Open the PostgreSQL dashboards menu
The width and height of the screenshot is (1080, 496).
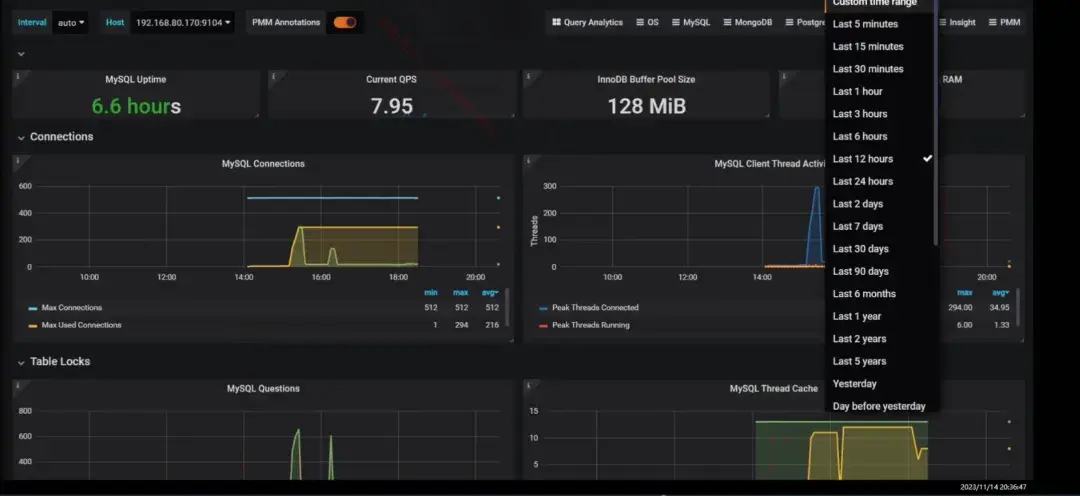tap(805, 22)
